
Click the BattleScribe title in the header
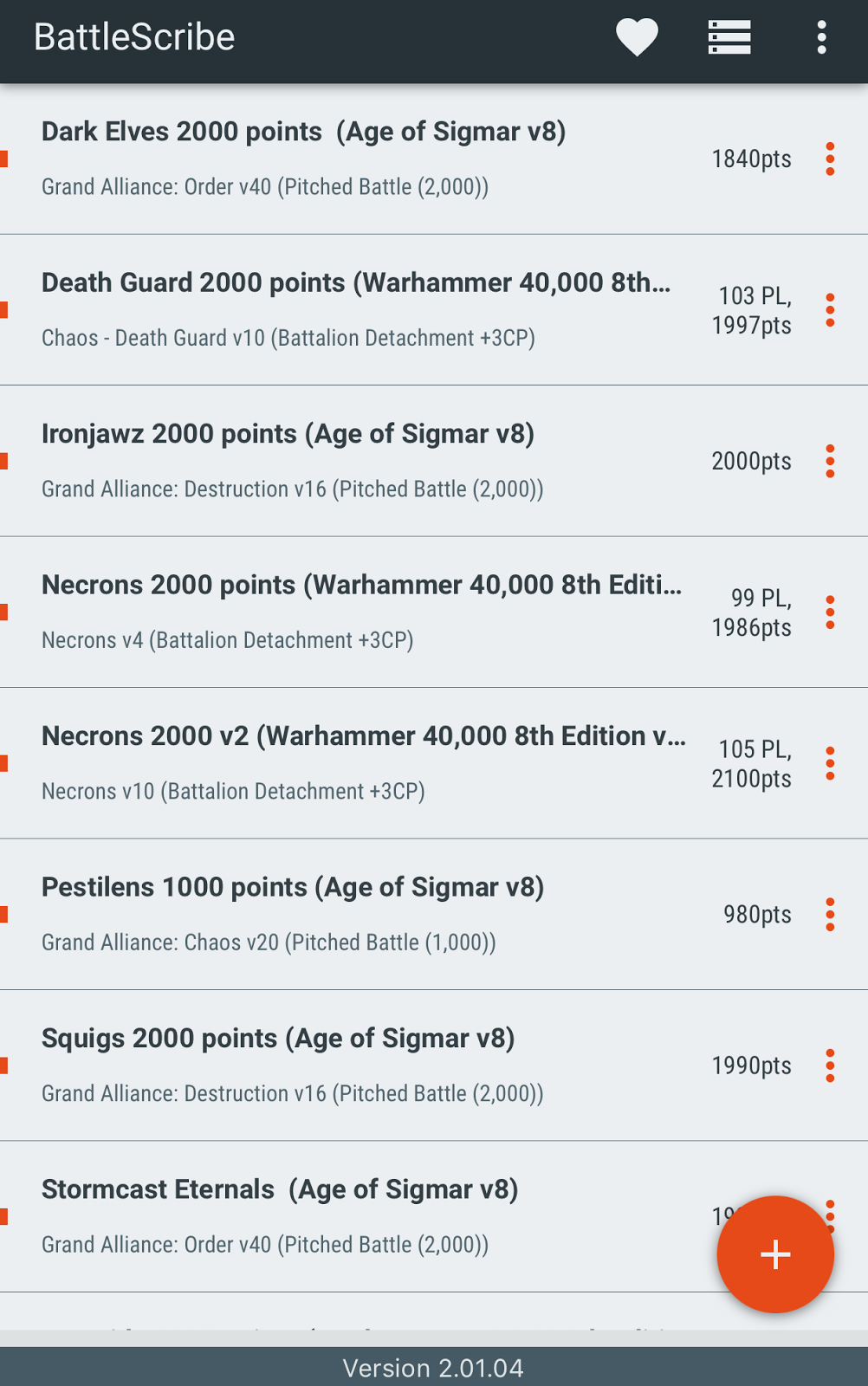point(133,38)
